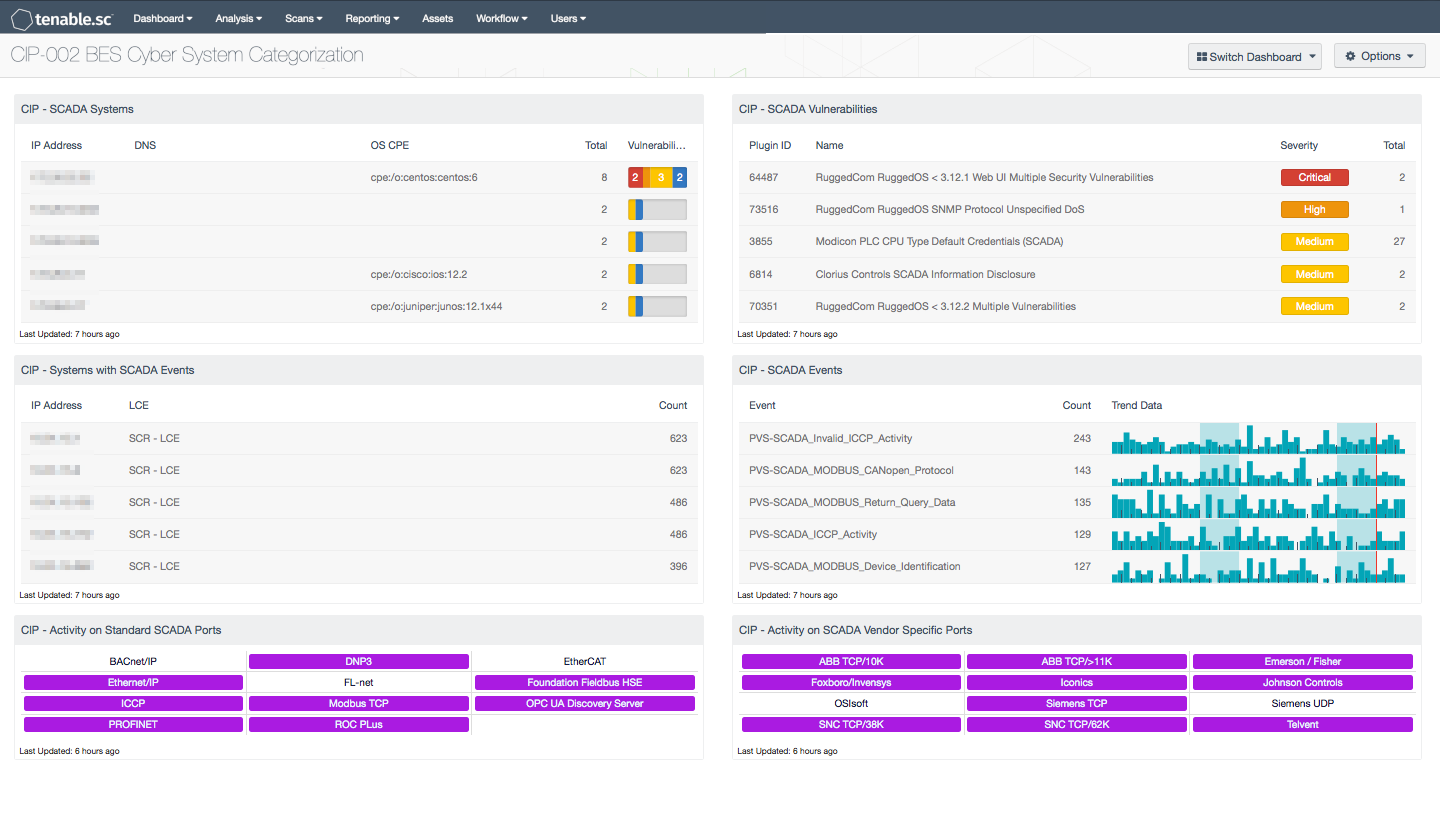
Task: Click Medium badge for Modicon PLC row
Action: point(1314,242)
